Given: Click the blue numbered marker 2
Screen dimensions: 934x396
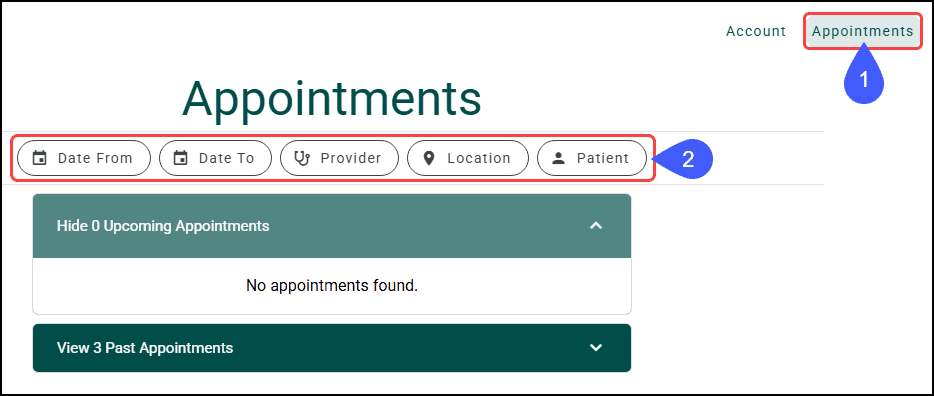Looking at the screenshot, I should point(685,158).
